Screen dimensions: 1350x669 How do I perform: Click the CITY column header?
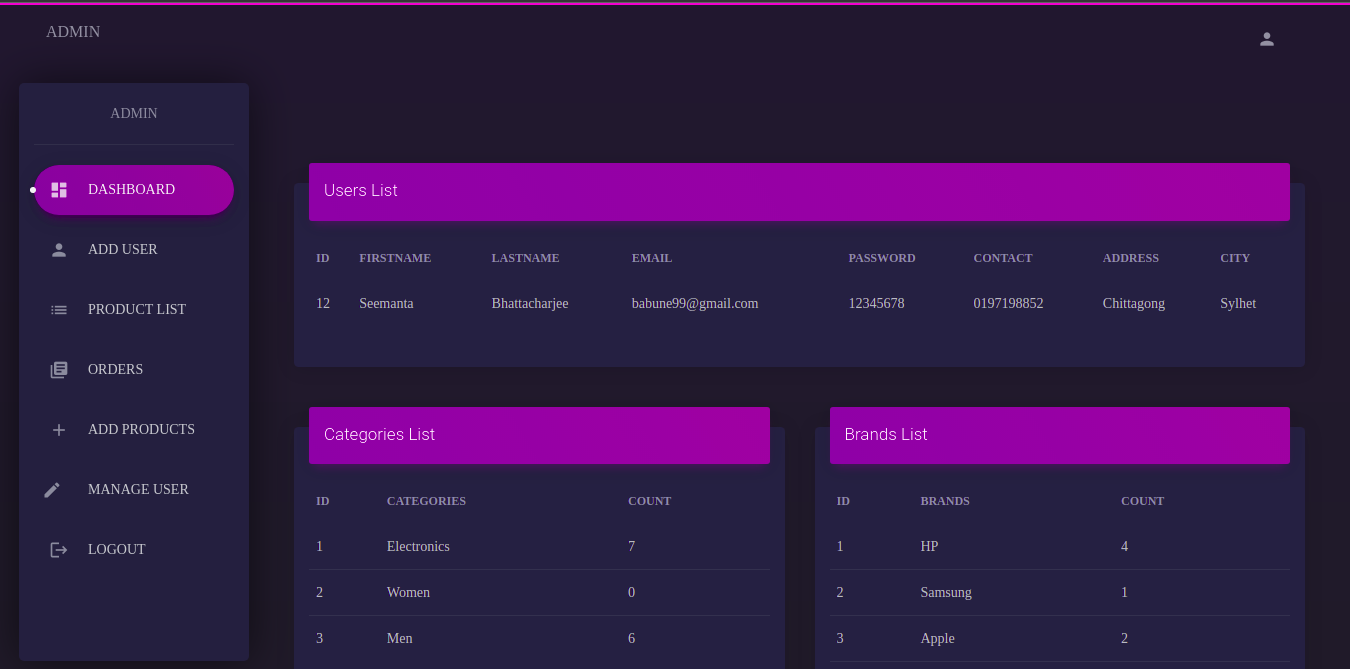(x=1235, y=258)
